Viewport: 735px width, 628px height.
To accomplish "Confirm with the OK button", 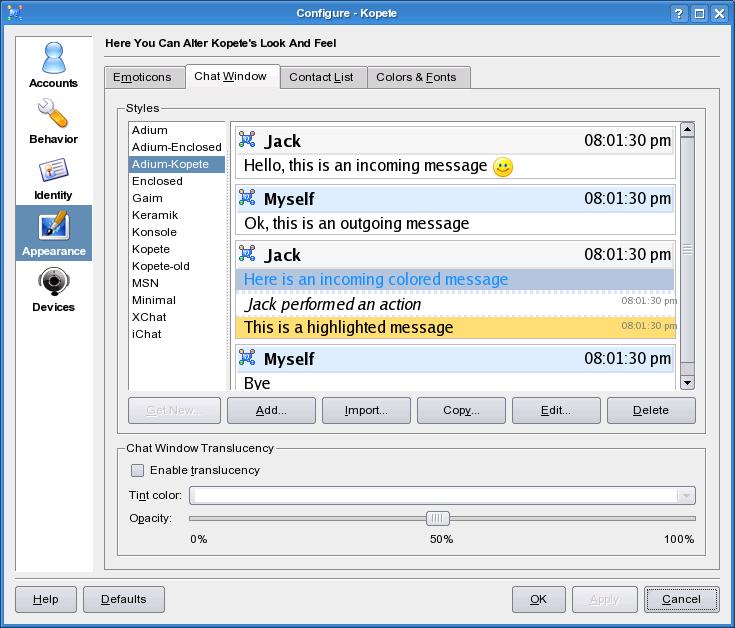I will pyautogui.click(x=539, y=599).
